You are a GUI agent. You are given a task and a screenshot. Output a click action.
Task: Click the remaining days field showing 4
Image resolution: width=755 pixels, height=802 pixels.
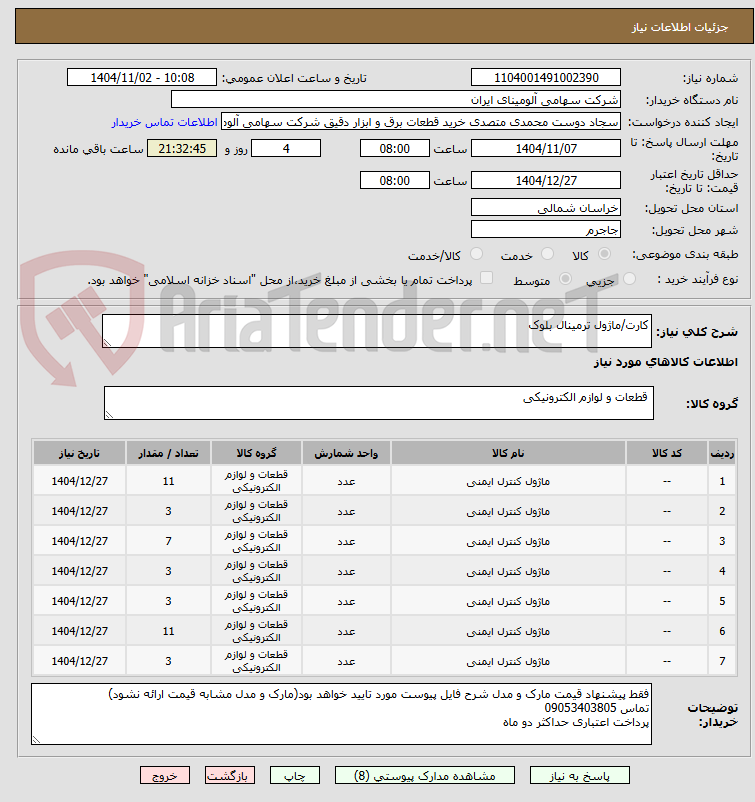tap(286, 149)
